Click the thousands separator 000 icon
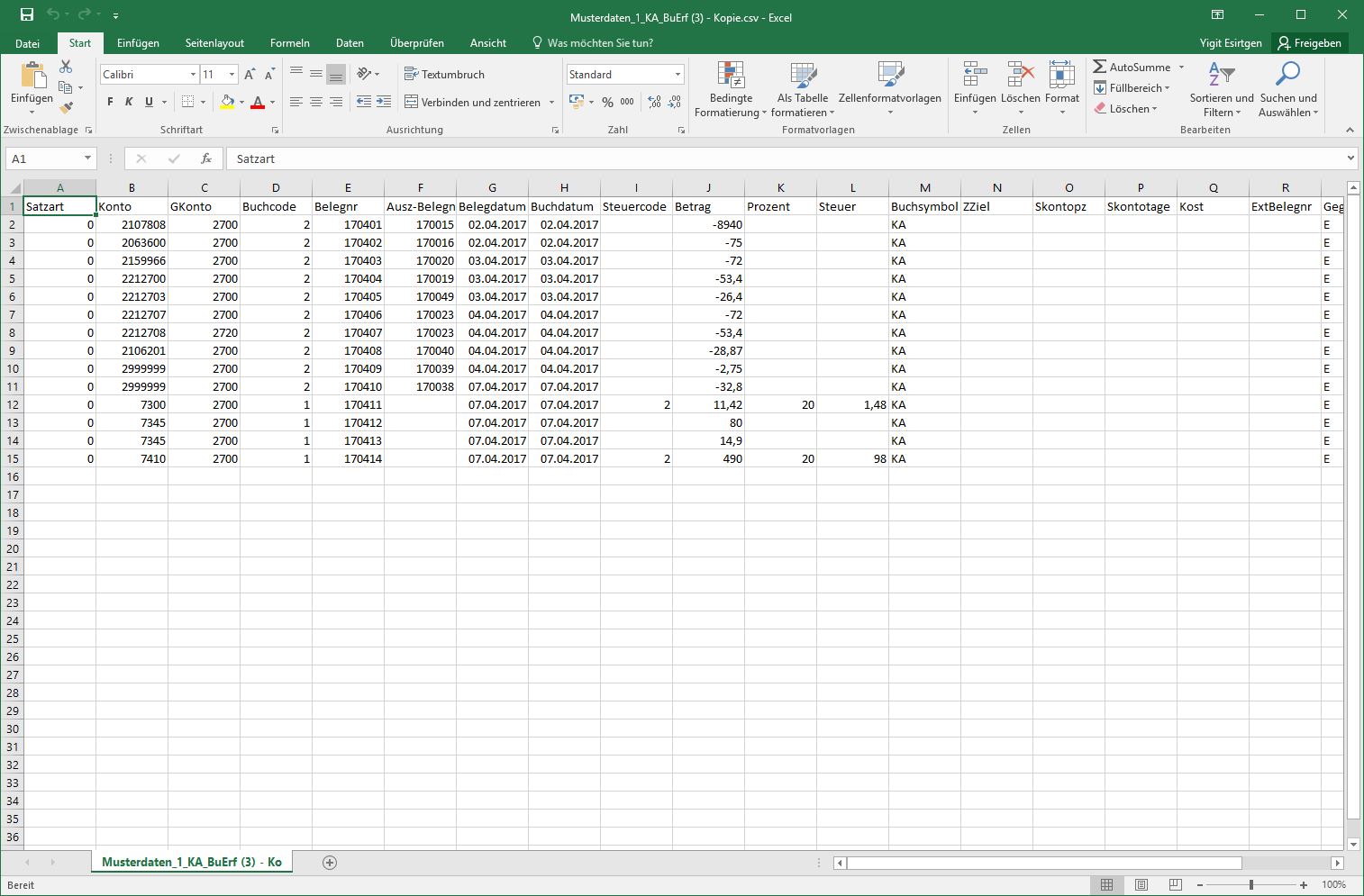The image size is (1364, 896). pyautogui.click(x=627, y=102)
